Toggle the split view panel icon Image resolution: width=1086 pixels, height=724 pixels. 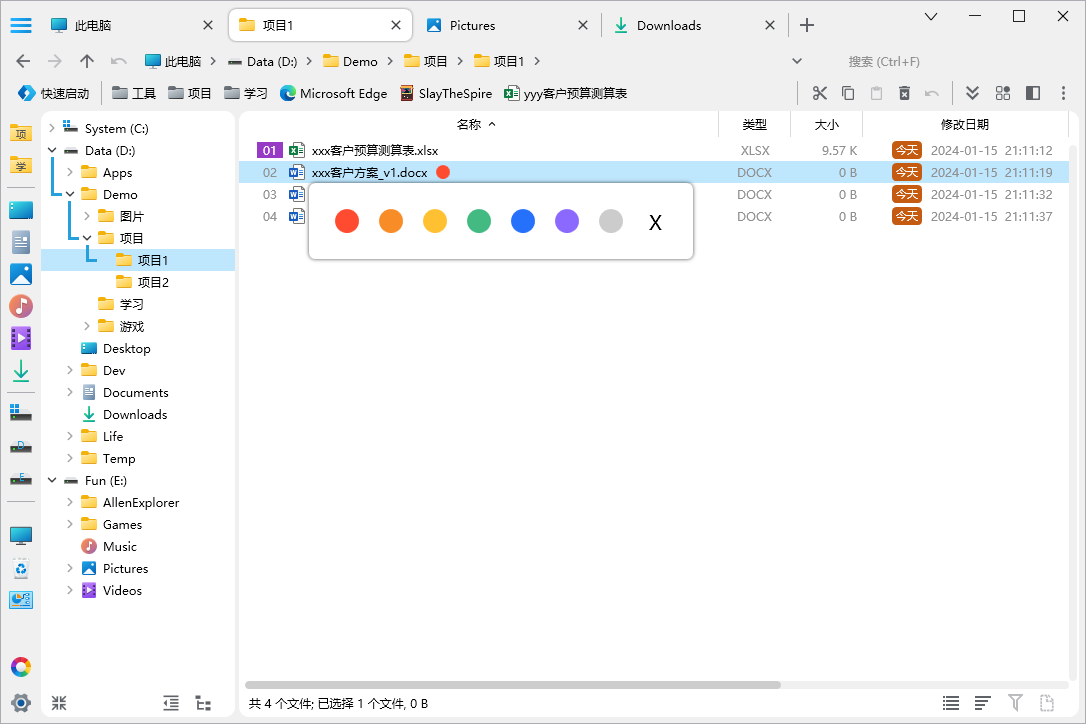pyautogui.click(x=1032, y=92)
